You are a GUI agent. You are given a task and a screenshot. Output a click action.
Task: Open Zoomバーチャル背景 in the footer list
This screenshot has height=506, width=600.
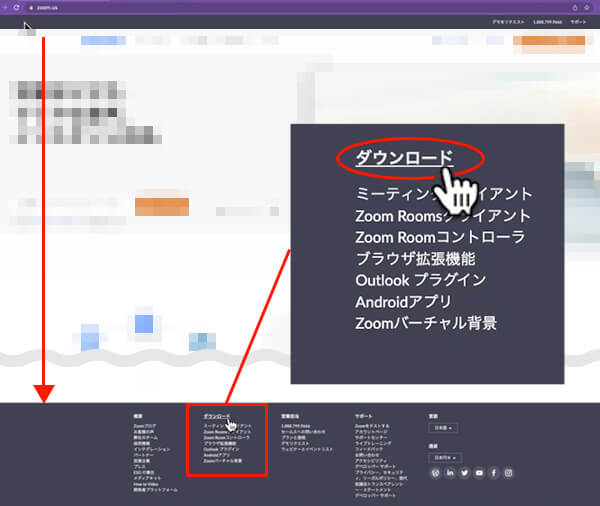[223, 461]
